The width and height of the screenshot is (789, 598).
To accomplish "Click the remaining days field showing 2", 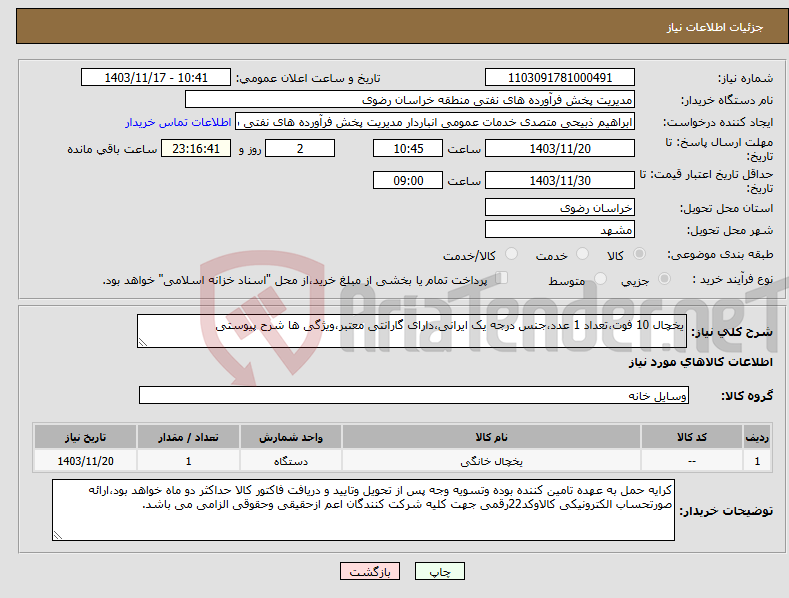I will tap(300, 148).
